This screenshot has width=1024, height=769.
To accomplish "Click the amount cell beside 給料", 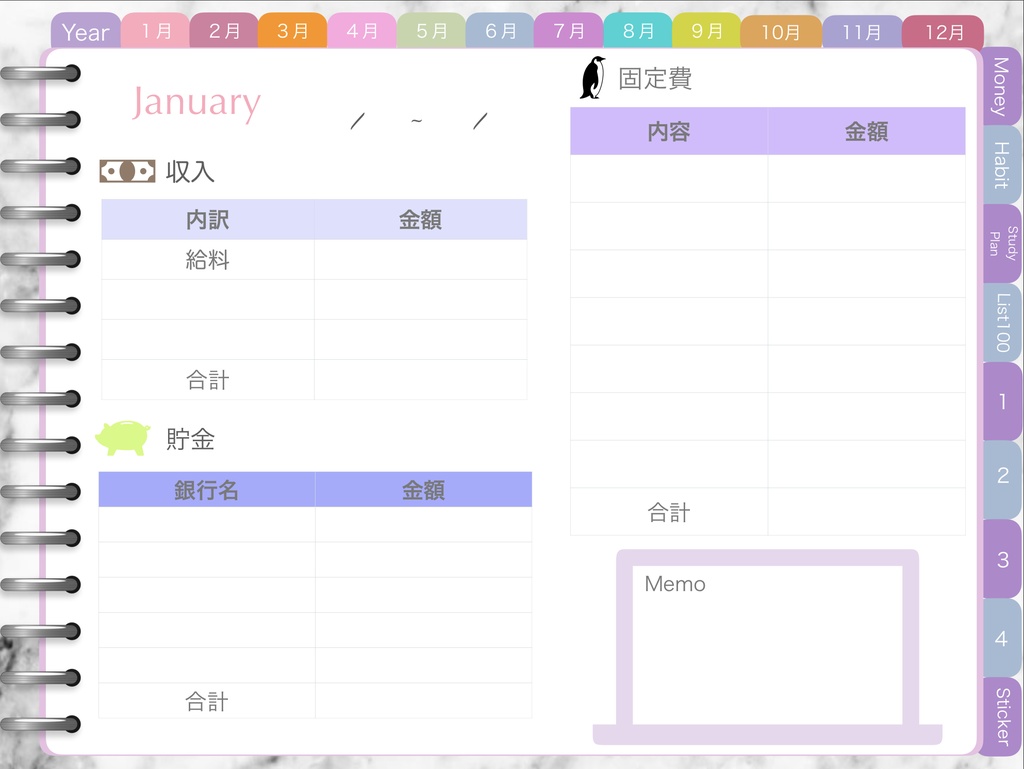I will point(420,260).
